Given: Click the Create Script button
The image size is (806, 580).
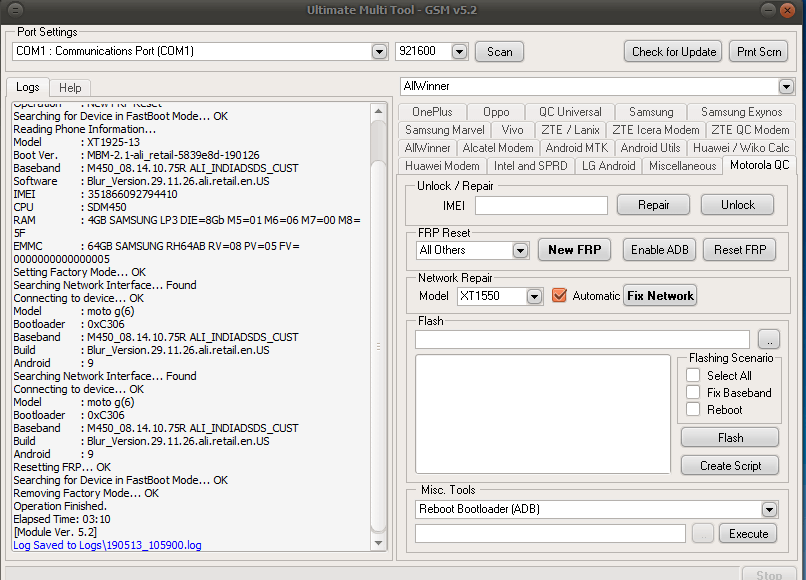Looking at the screenshot, I should 730,466.
